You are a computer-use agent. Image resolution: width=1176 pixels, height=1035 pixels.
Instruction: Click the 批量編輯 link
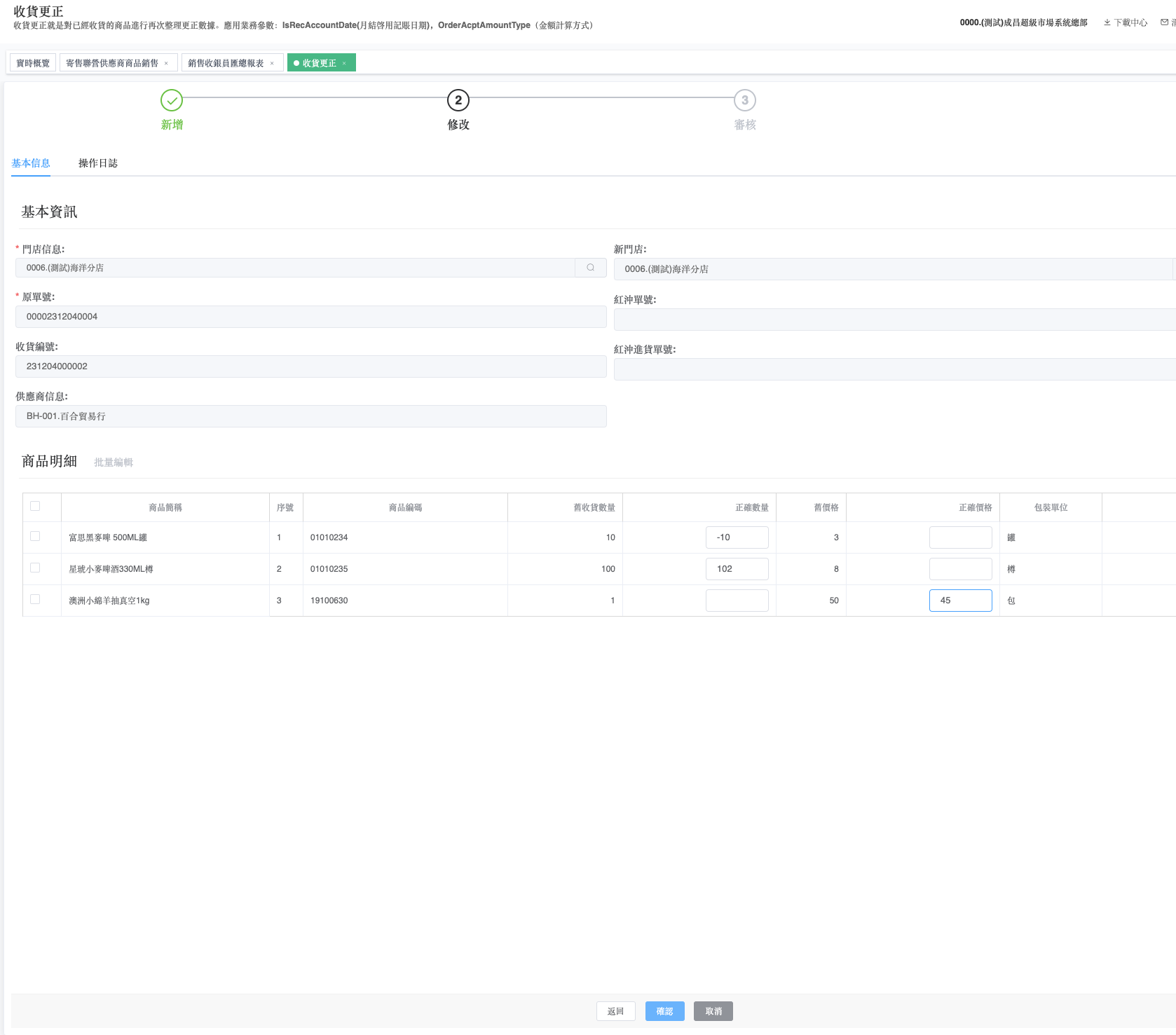click(x=114, y=462)
